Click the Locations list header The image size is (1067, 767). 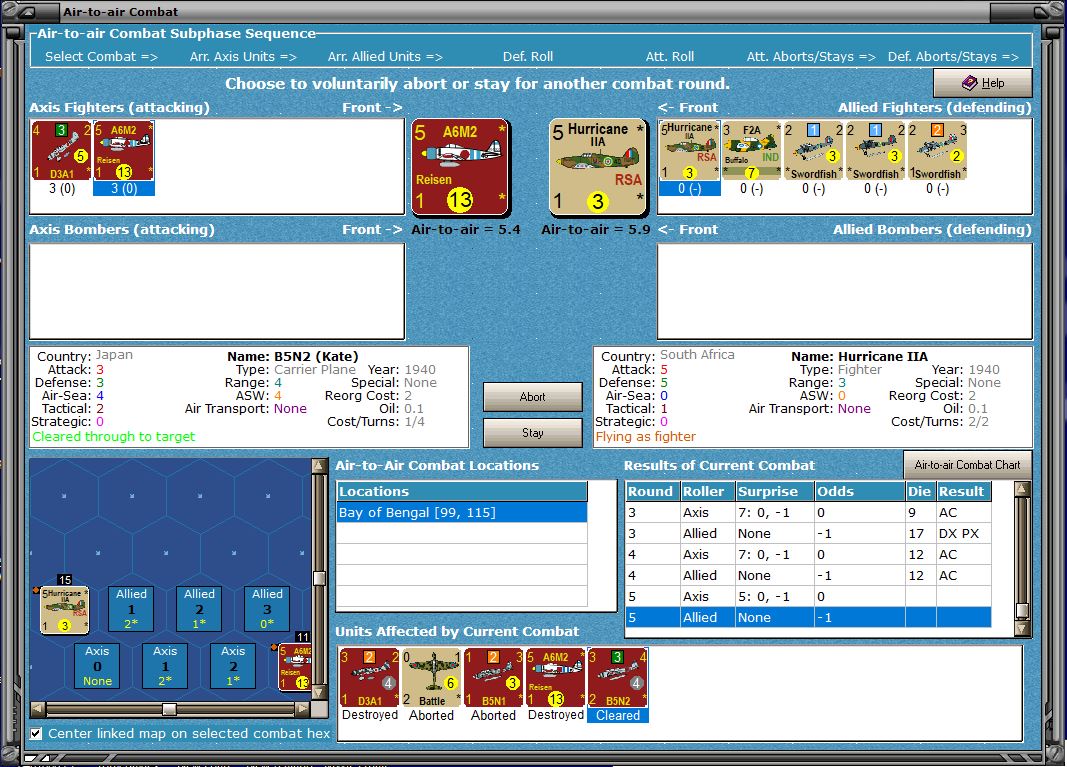[x=462, y=491]
